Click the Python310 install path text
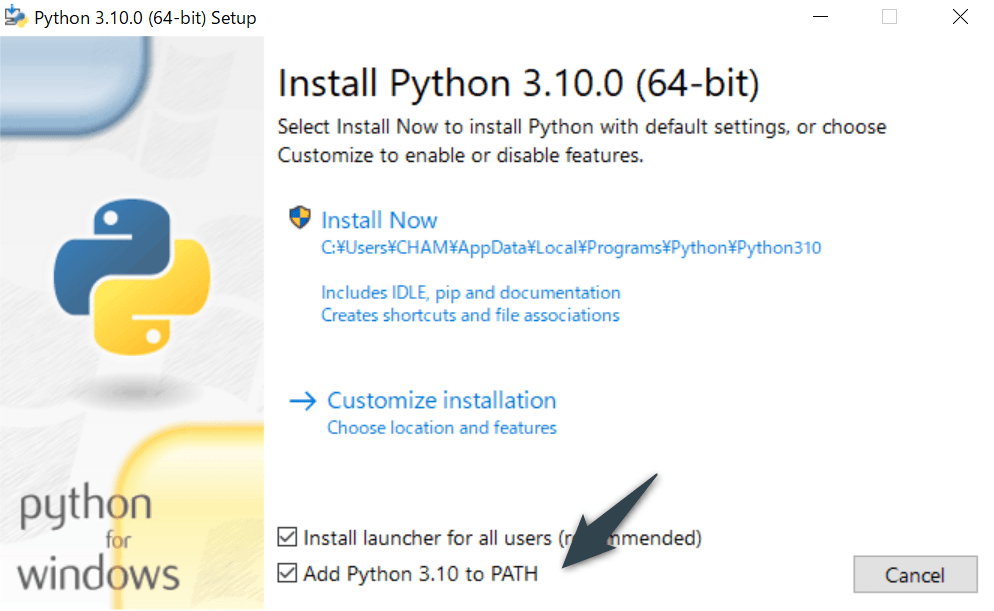This screenshot has width=994, height=611. tap(570, 248)
